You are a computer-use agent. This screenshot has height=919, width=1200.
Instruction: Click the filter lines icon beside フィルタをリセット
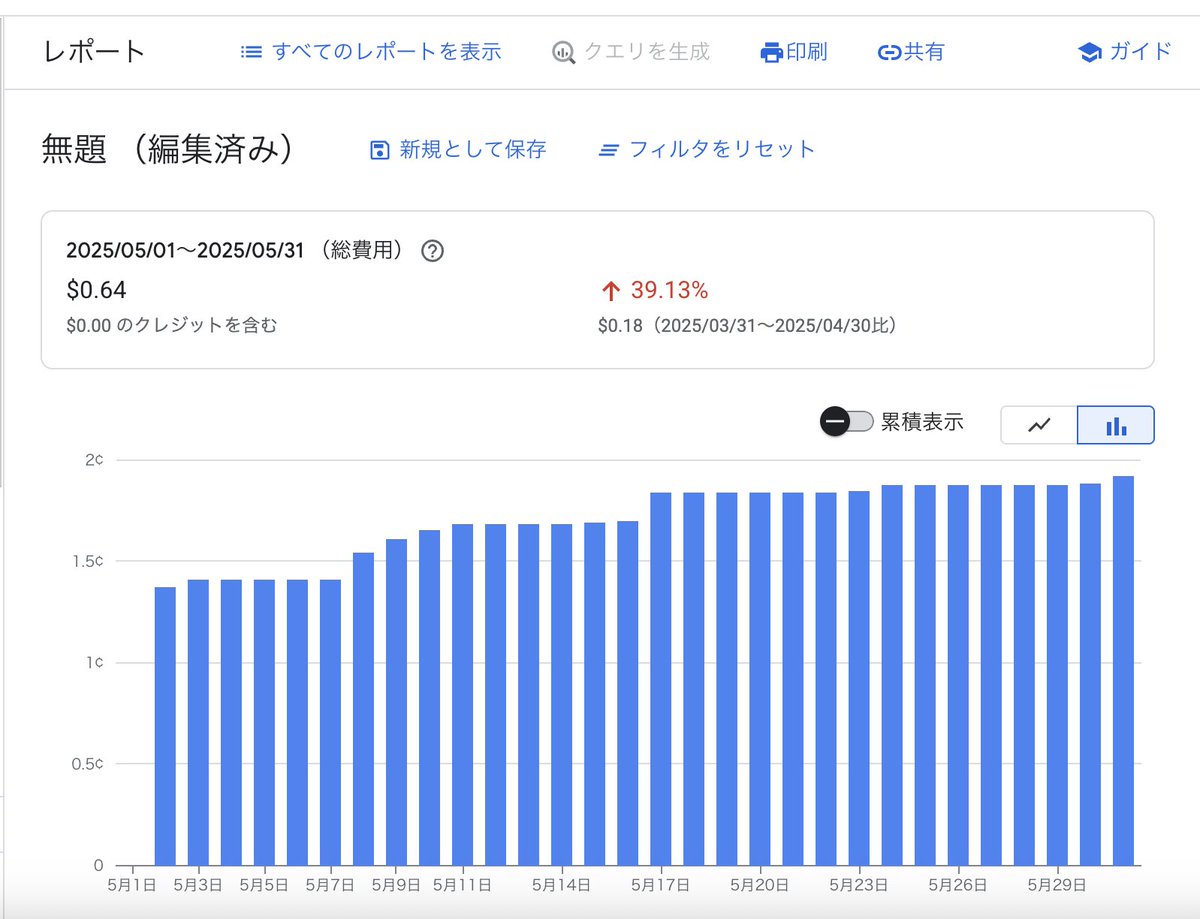point(608,151)
